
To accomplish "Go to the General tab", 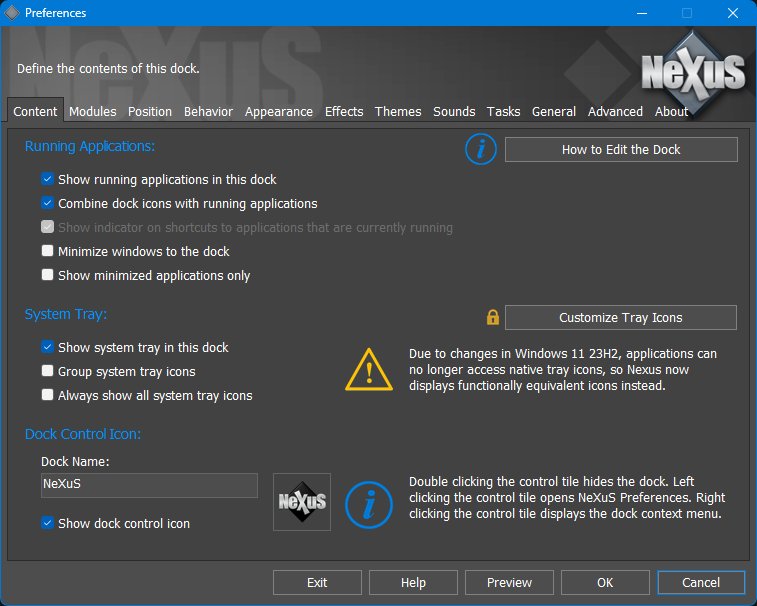I will (554, 111).
